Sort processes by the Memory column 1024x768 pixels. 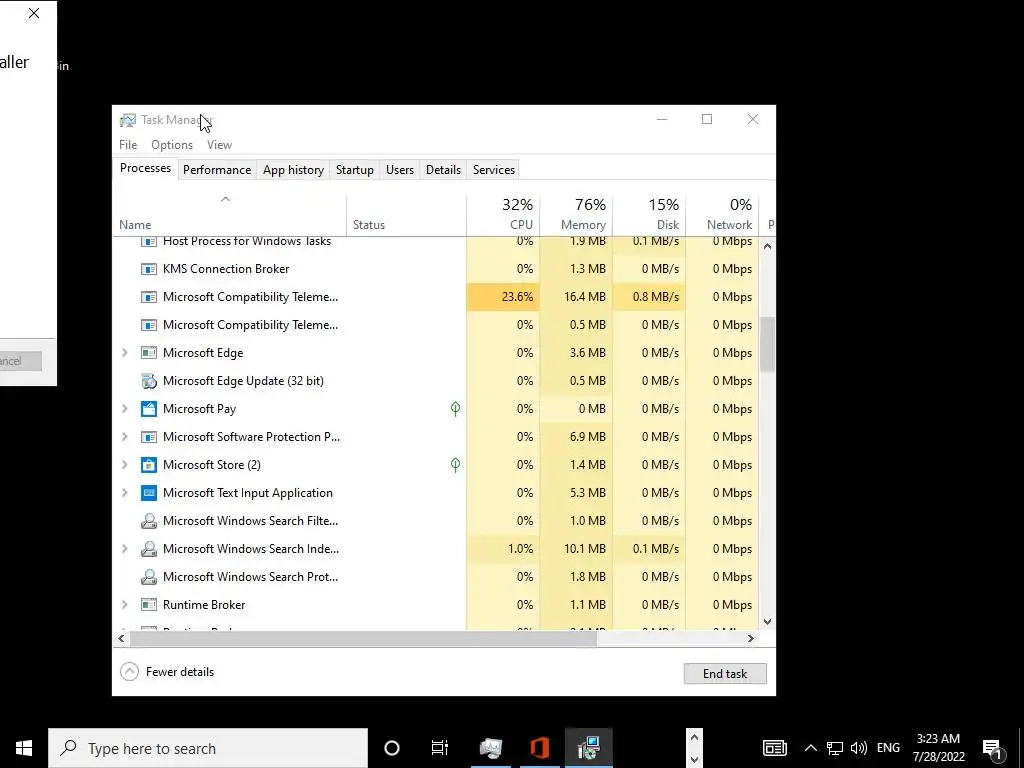(x=577, y=216)
